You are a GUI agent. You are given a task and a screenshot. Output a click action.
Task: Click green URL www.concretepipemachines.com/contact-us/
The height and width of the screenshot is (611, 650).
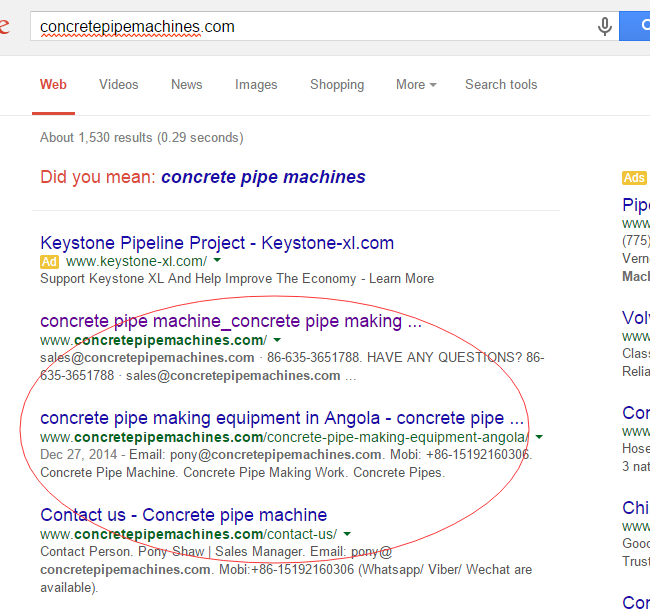click(189, 534)
